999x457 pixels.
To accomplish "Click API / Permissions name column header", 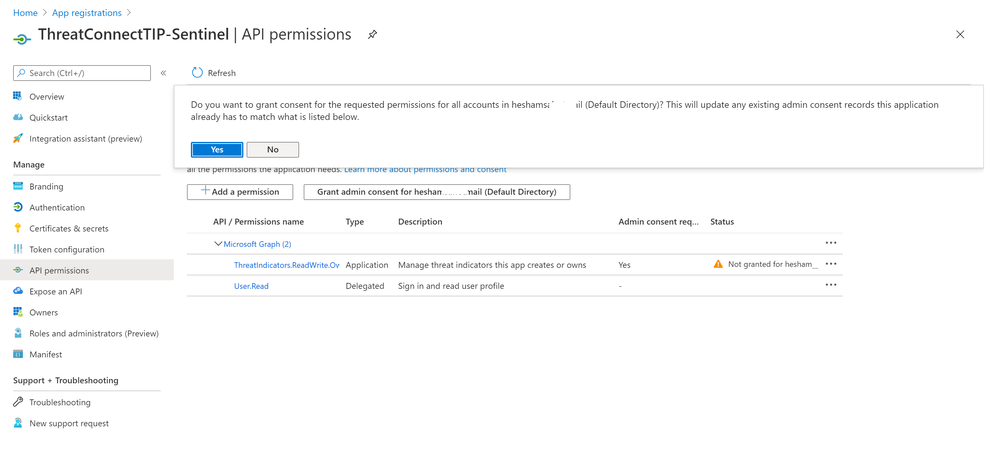I will tap(258, 222).
